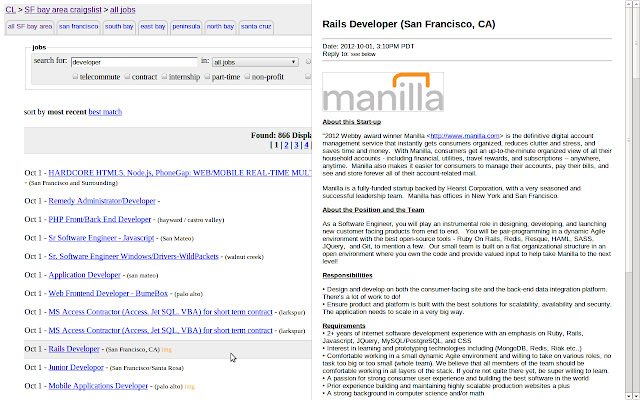Click the img tag beside Mobile Applications Developer
Viewport: 640px width, 400px height.
189,386
